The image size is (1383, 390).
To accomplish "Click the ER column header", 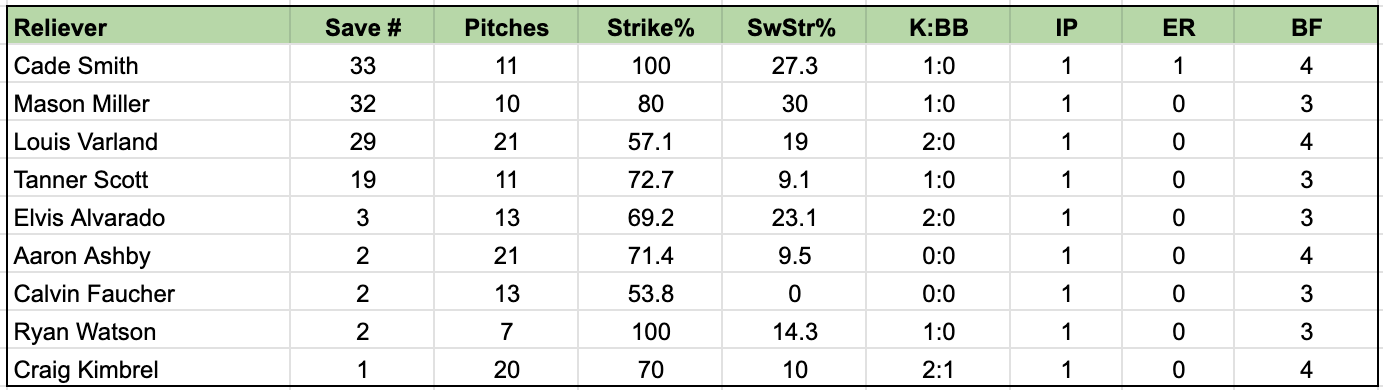I will (1179, 27).
